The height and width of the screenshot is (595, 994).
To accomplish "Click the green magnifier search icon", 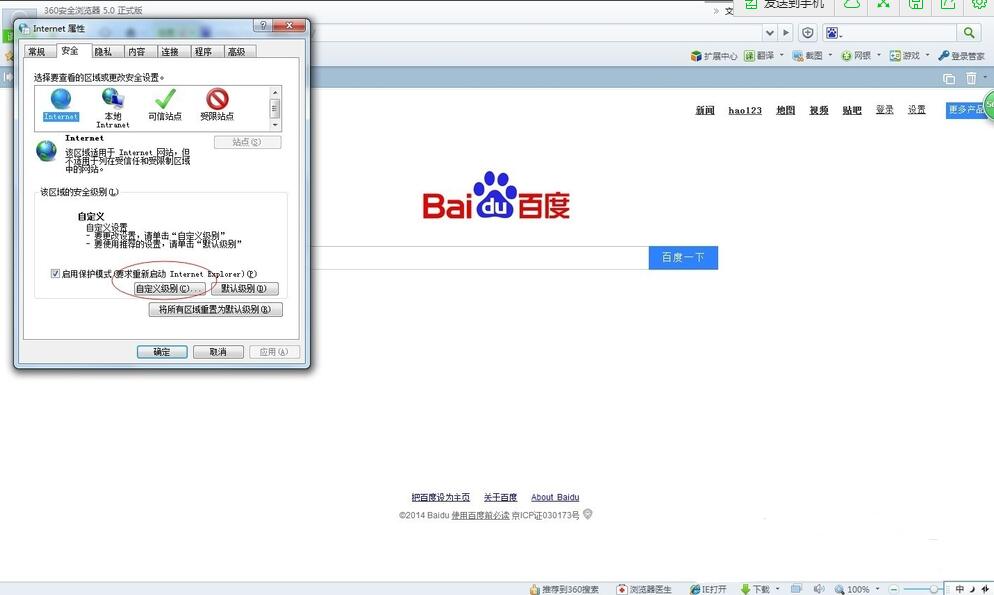I will coord(969,32).
